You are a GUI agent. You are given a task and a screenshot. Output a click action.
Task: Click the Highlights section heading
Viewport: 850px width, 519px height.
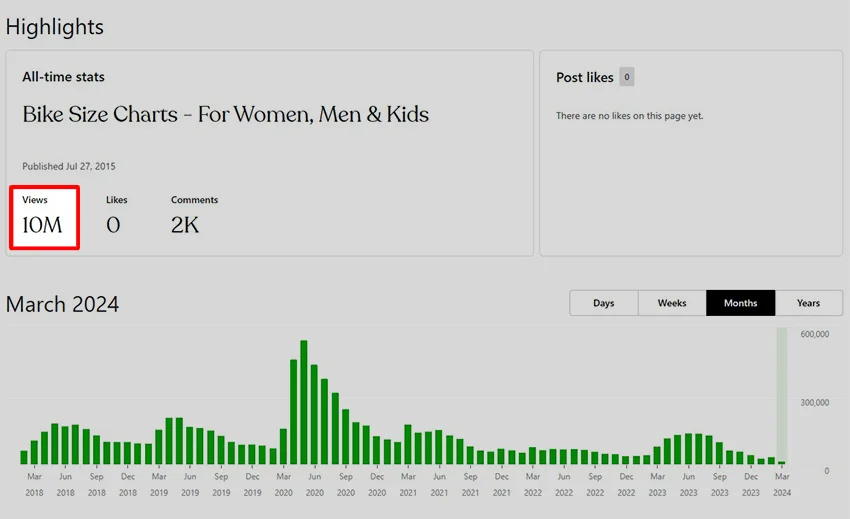point(55,27)
